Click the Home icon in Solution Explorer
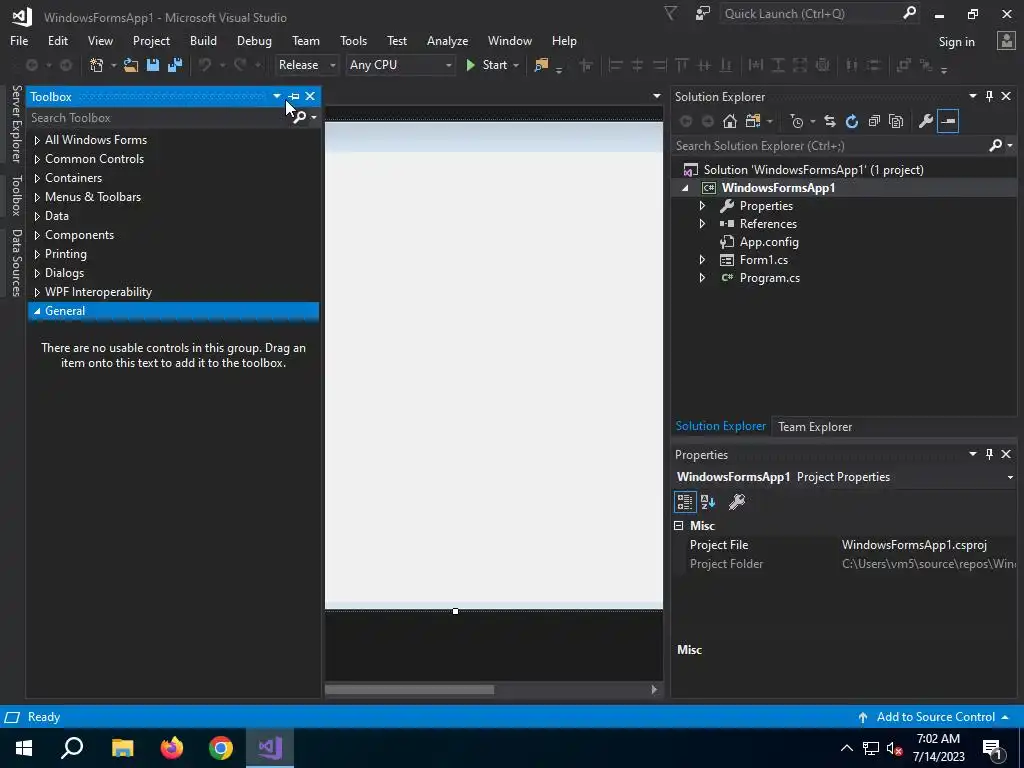The image size is (1024, 768). click(729, 121)
